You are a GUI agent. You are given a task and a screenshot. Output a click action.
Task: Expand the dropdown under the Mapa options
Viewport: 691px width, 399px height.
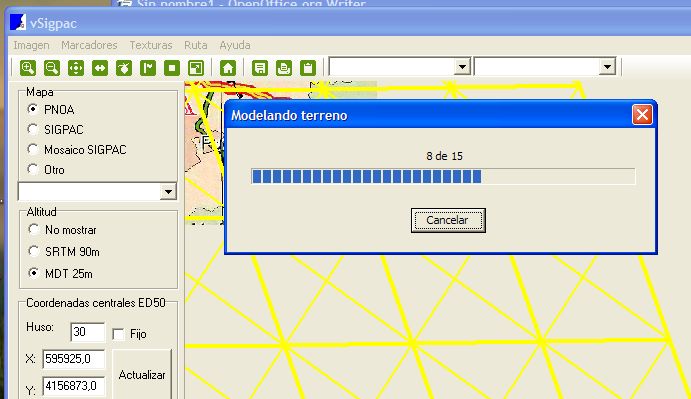[x=168, y=192]
